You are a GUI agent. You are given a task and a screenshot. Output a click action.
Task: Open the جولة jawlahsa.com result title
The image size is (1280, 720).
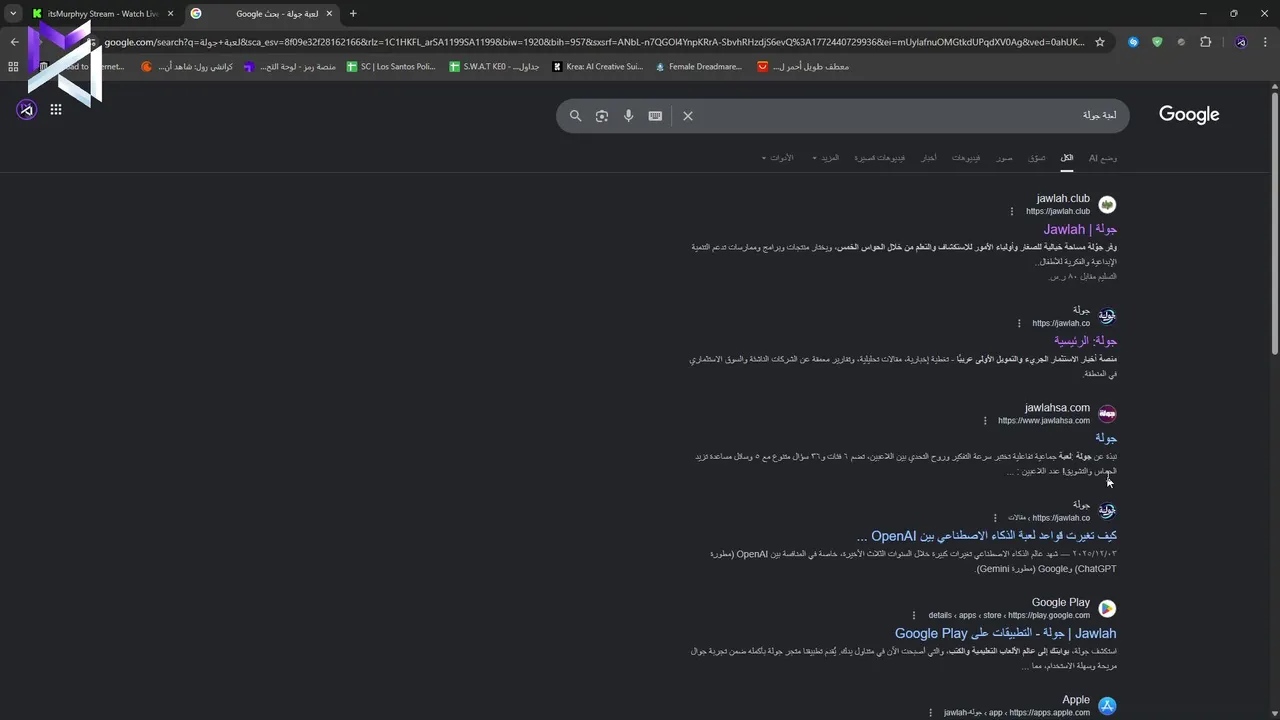point(1106,438)
